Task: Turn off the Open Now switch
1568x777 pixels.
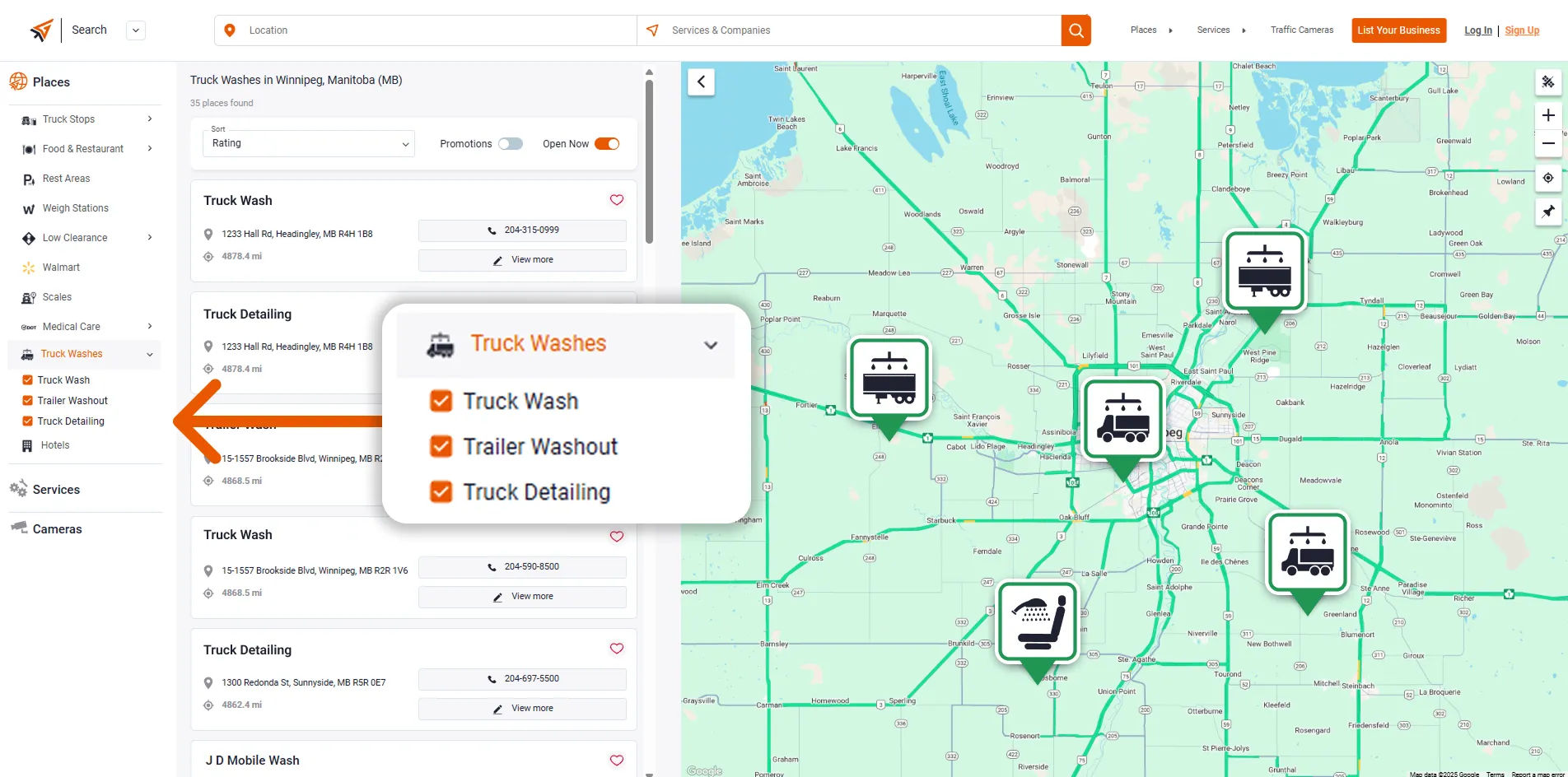Action: click(607, 143)
